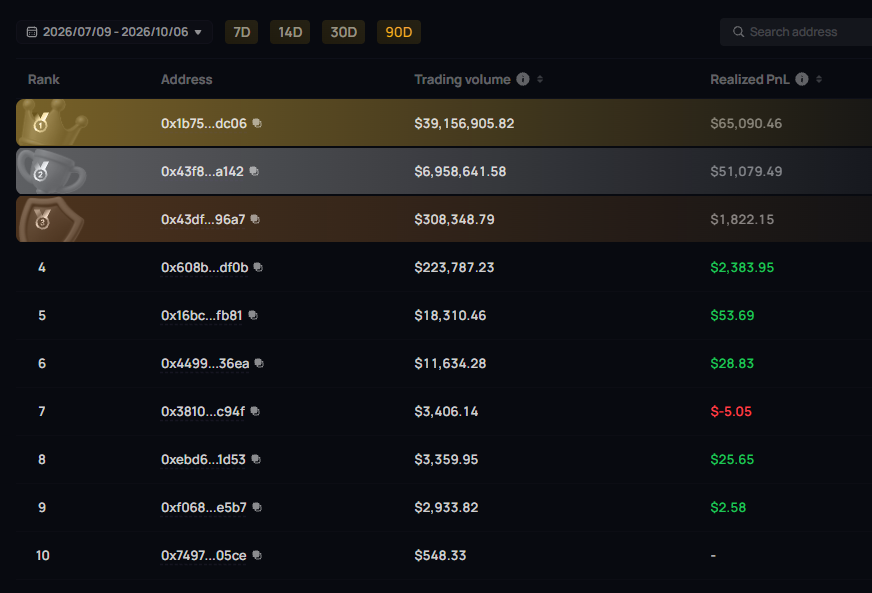This screenshot has height=593, width=872.
Task: Open address 0x43f8...a142
Action: pyautogui.click(x=202, y=171)
